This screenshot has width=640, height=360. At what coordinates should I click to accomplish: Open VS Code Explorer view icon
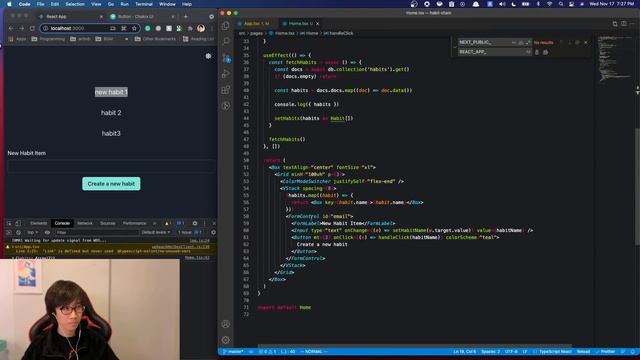(225, 26)
